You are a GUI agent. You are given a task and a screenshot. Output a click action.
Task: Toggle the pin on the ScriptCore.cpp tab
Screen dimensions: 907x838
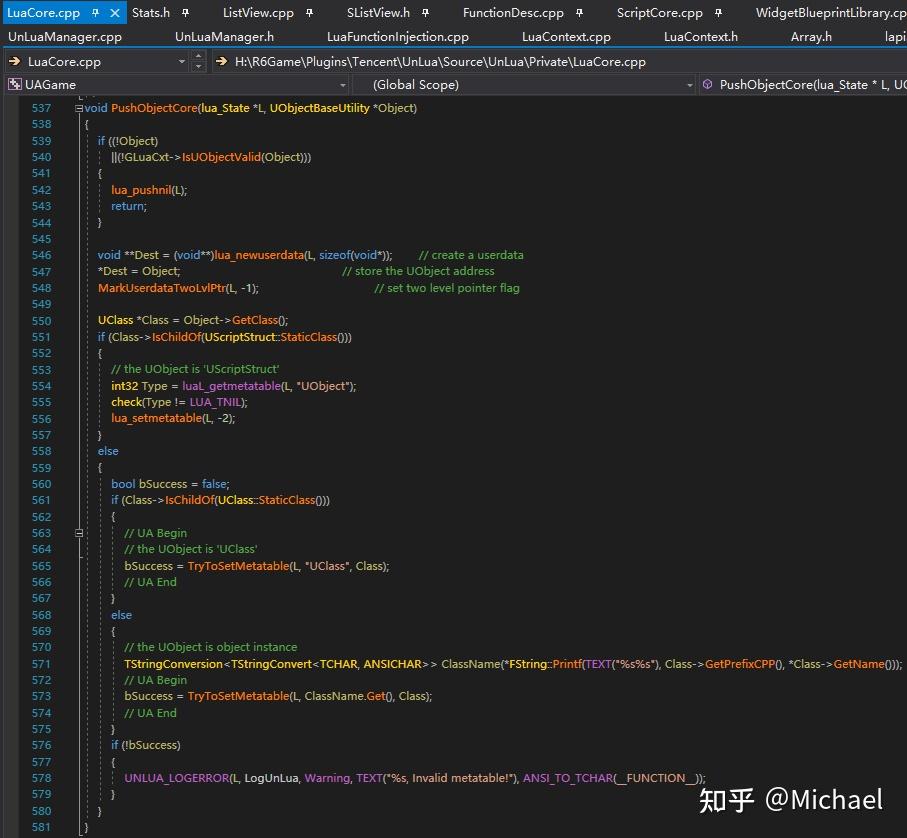tap(718, 13)
